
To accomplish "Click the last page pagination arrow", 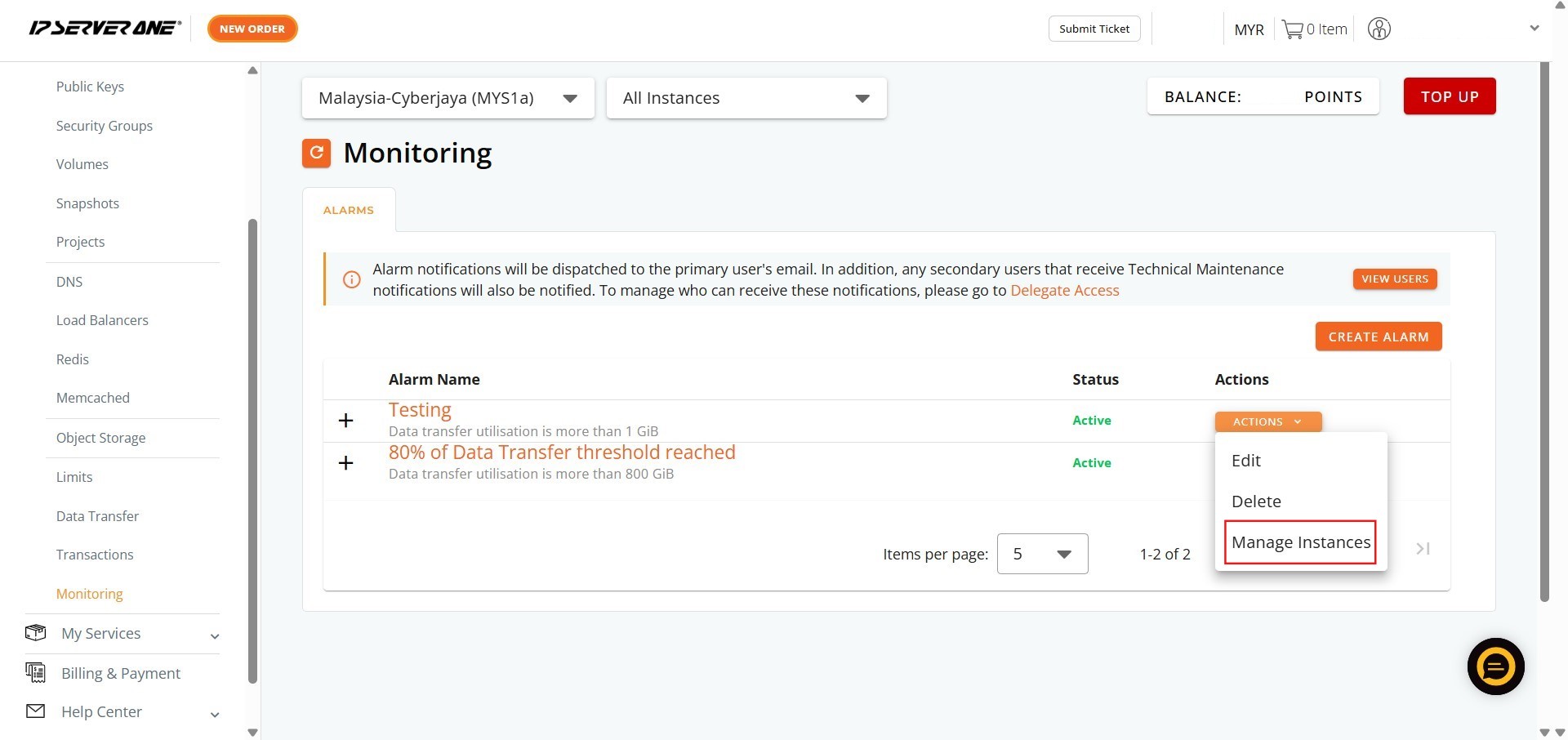I will tap(1423, 549).
